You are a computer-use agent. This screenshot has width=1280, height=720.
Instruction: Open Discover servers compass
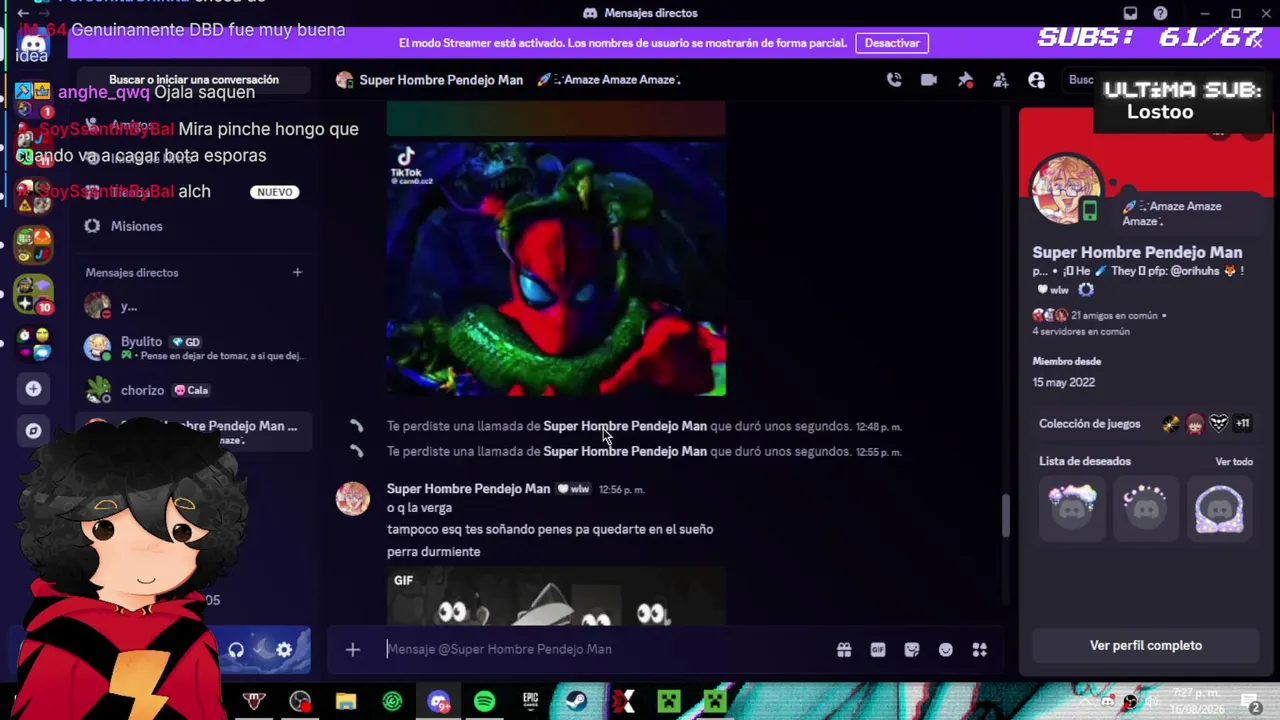(33, 431)
